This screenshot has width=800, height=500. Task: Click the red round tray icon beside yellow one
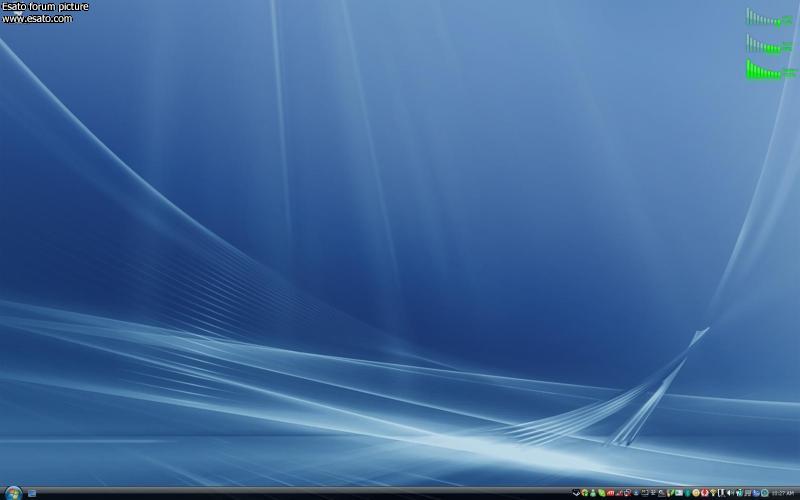pyautogui.click(x=705, y=493)
